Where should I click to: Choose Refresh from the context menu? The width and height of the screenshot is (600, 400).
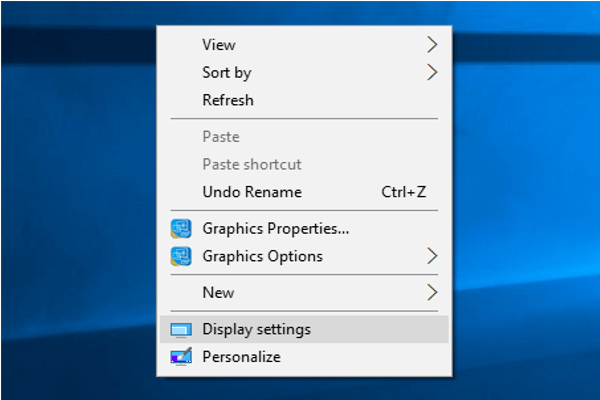(x=228, y=100)
